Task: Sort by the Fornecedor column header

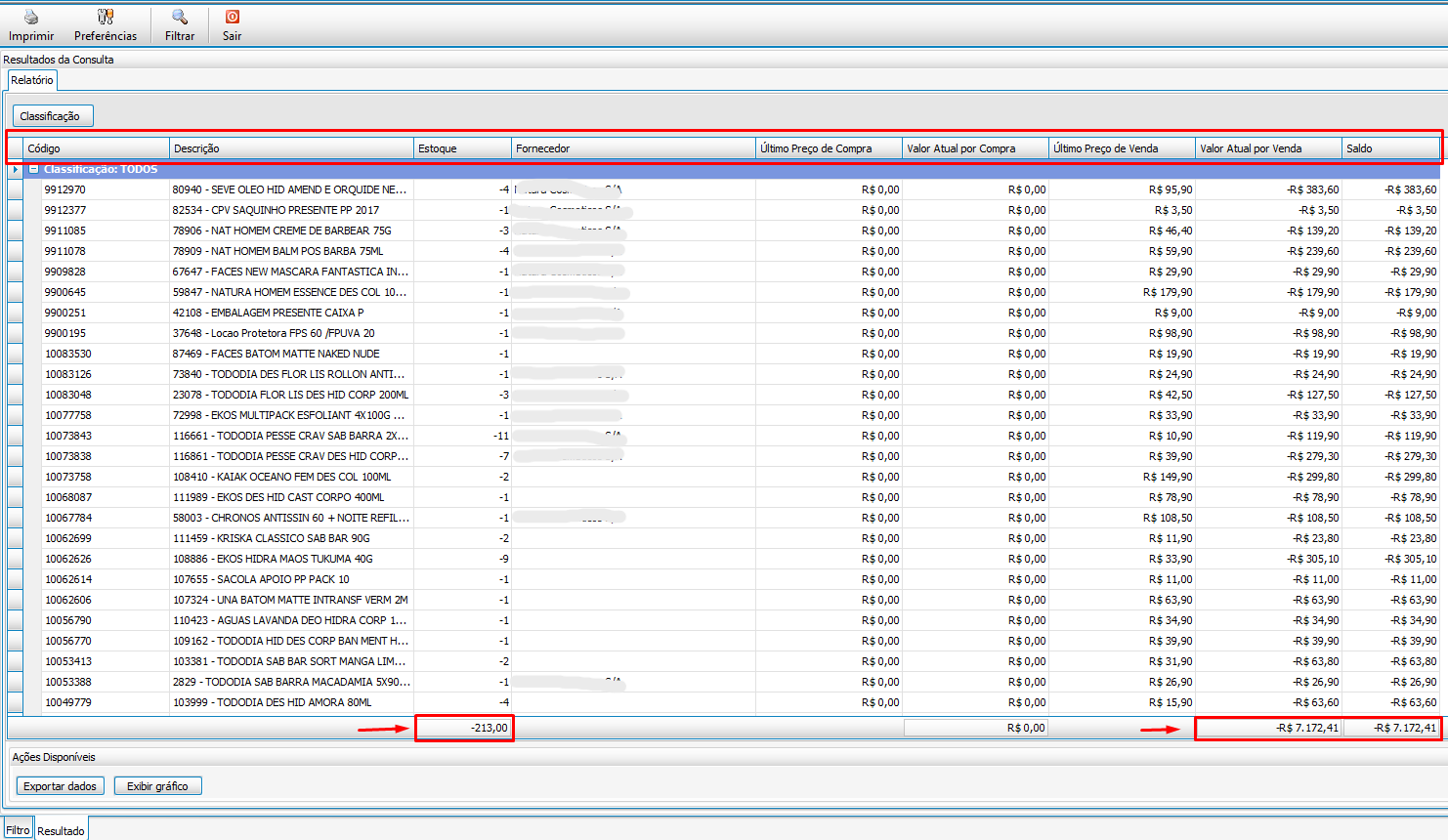Action: 634,148
